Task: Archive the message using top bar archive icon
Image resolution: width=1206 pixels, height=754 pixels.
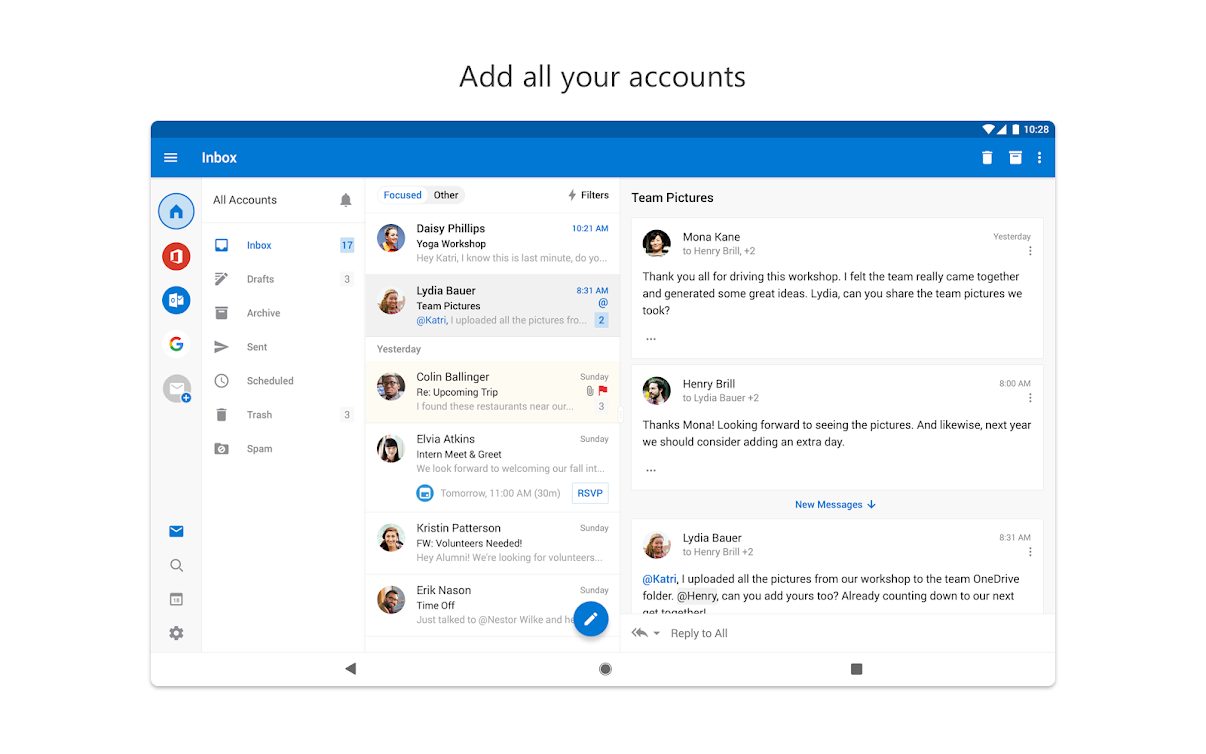Action: [1015, 158]
